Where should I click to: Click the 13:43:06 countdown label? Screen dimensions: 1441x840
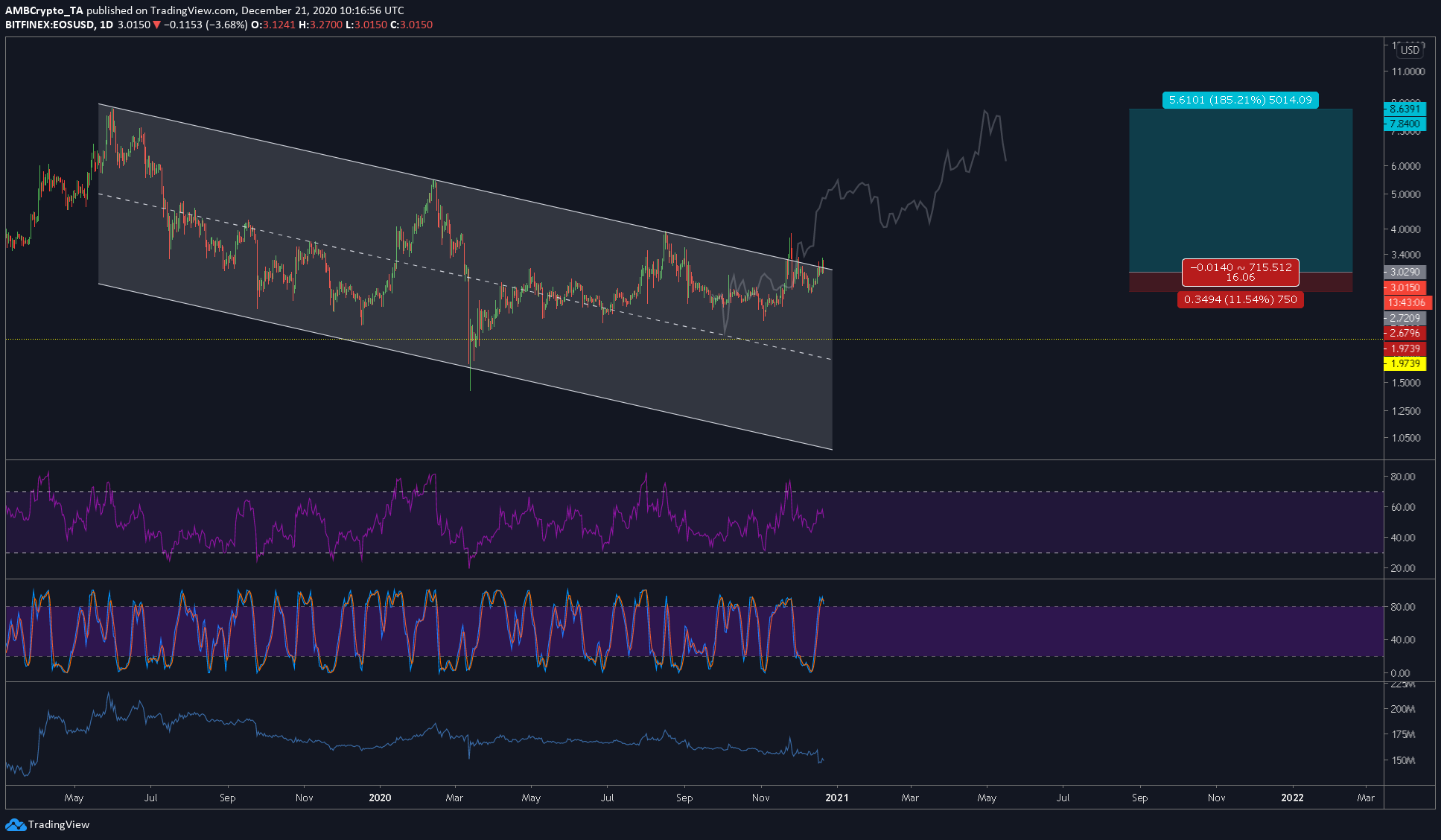[1407, 302]
